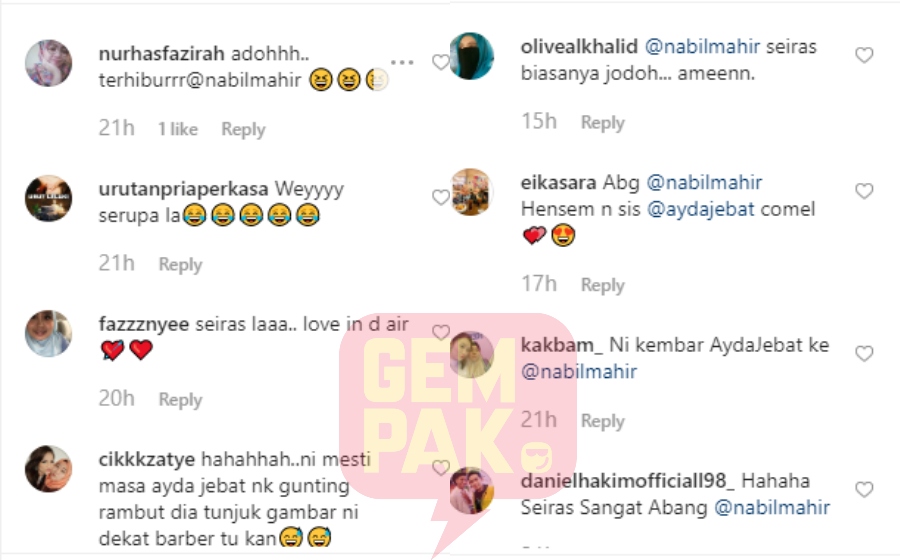Toggle like heart on fazzznyee's comment
Viewport: 900px width, 560px height.
pos(441,332)
